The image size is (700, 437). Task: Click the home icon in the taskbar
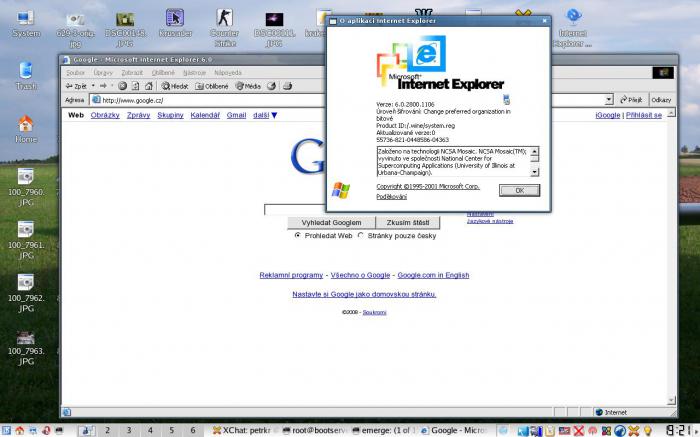click(x=19, y=430)
